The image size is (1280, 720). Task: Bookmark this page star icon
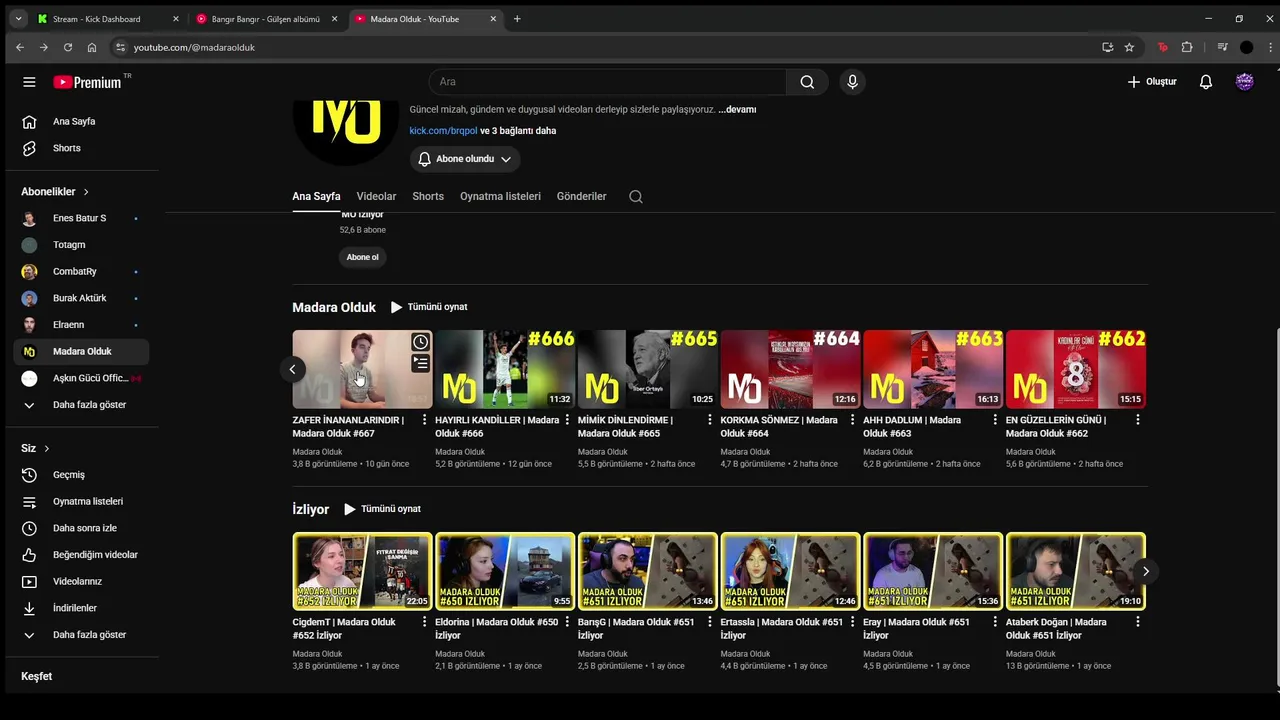pos(1129,47)
